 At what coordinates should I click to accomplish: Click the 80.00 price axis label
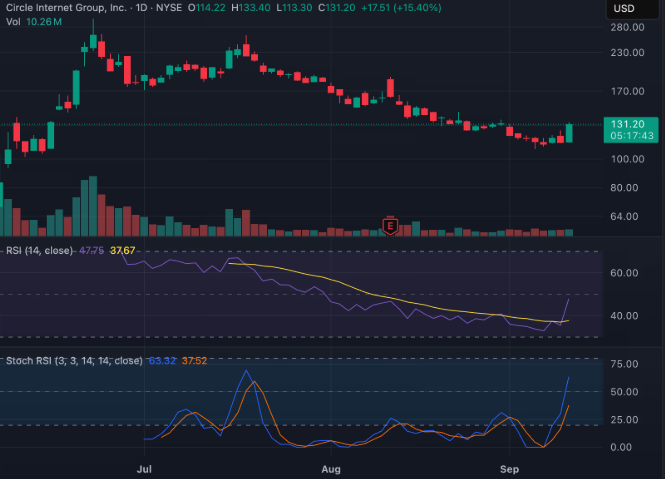[624, 188]
